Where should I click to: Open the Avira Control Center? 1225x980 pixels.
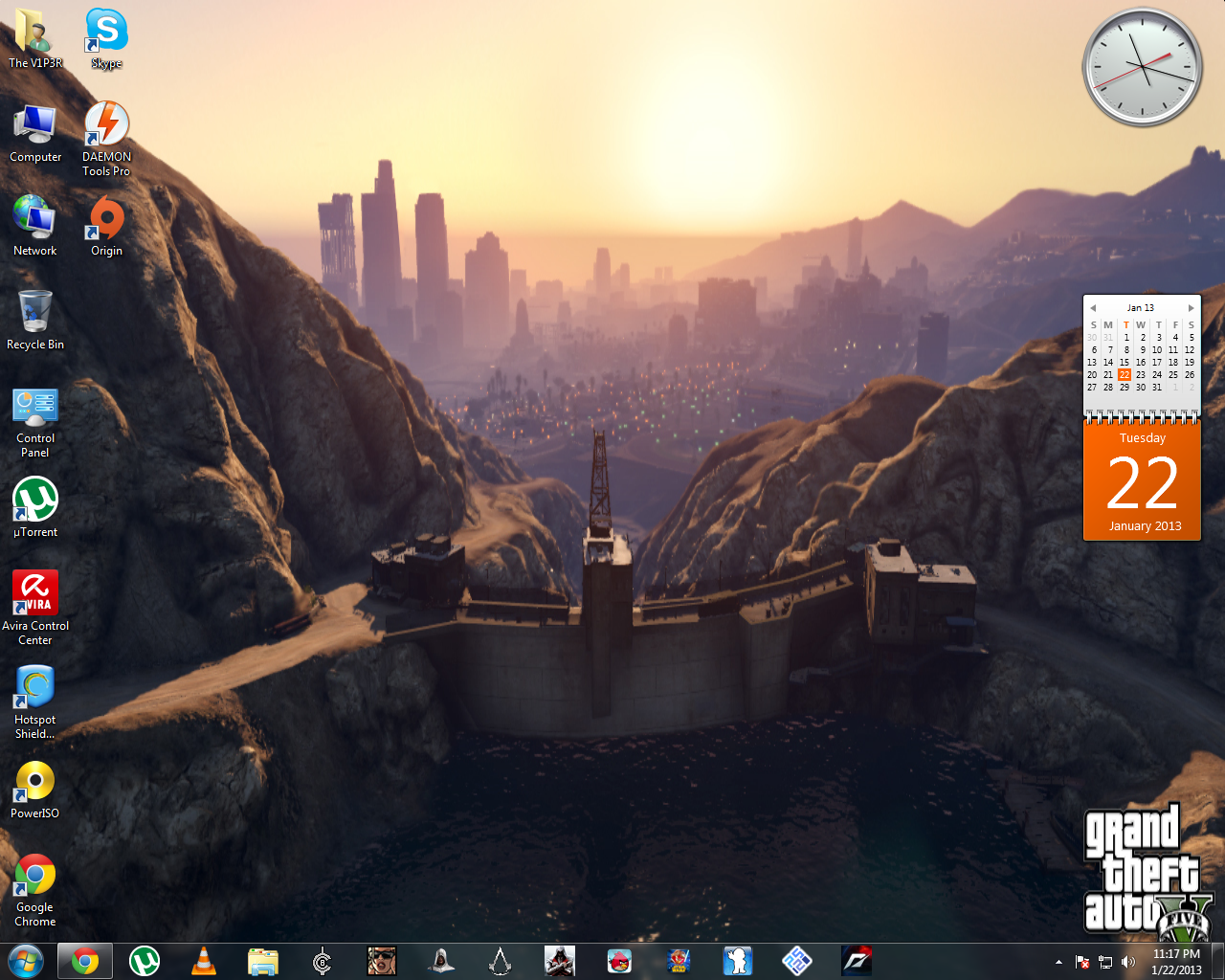pos(34,592)
